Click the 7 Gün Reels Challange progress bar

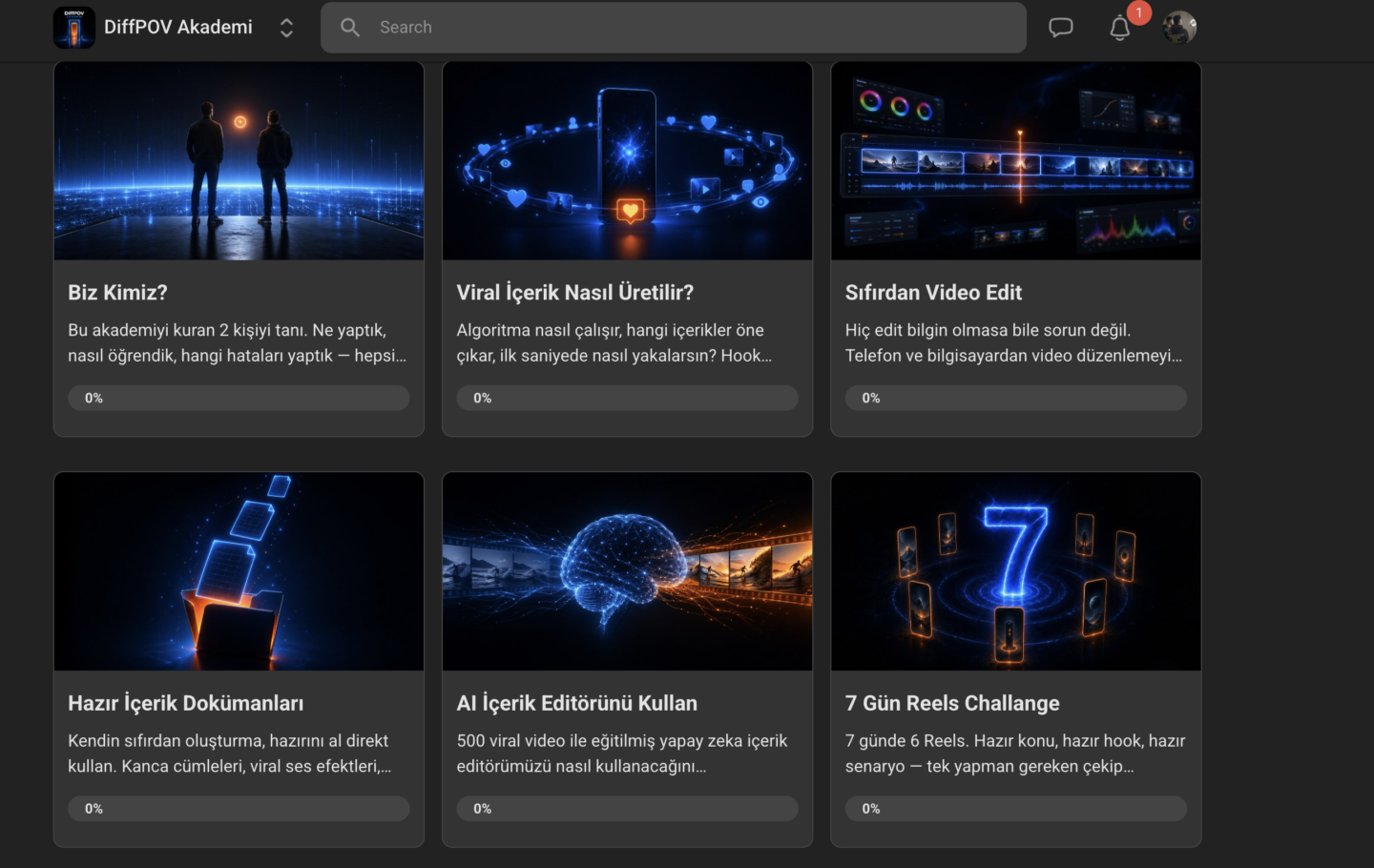point(1016,808)
